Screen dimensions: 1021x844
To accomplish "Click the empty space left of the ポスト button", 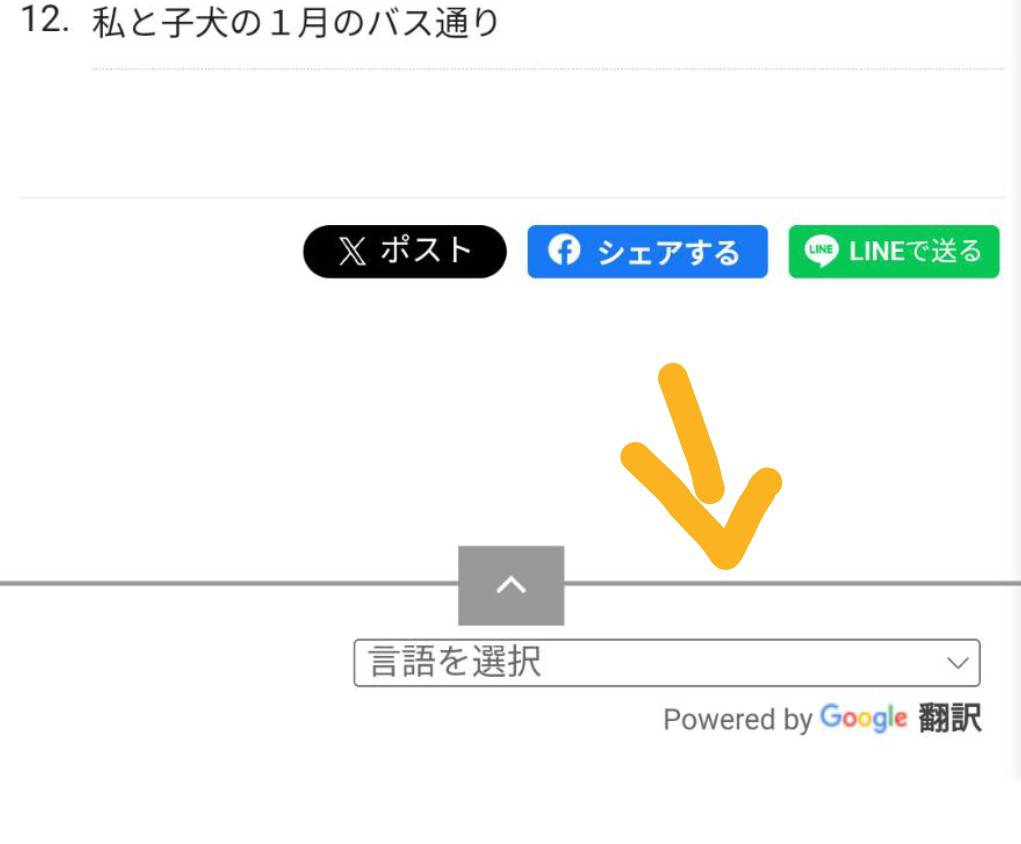I will click(160, 252).
